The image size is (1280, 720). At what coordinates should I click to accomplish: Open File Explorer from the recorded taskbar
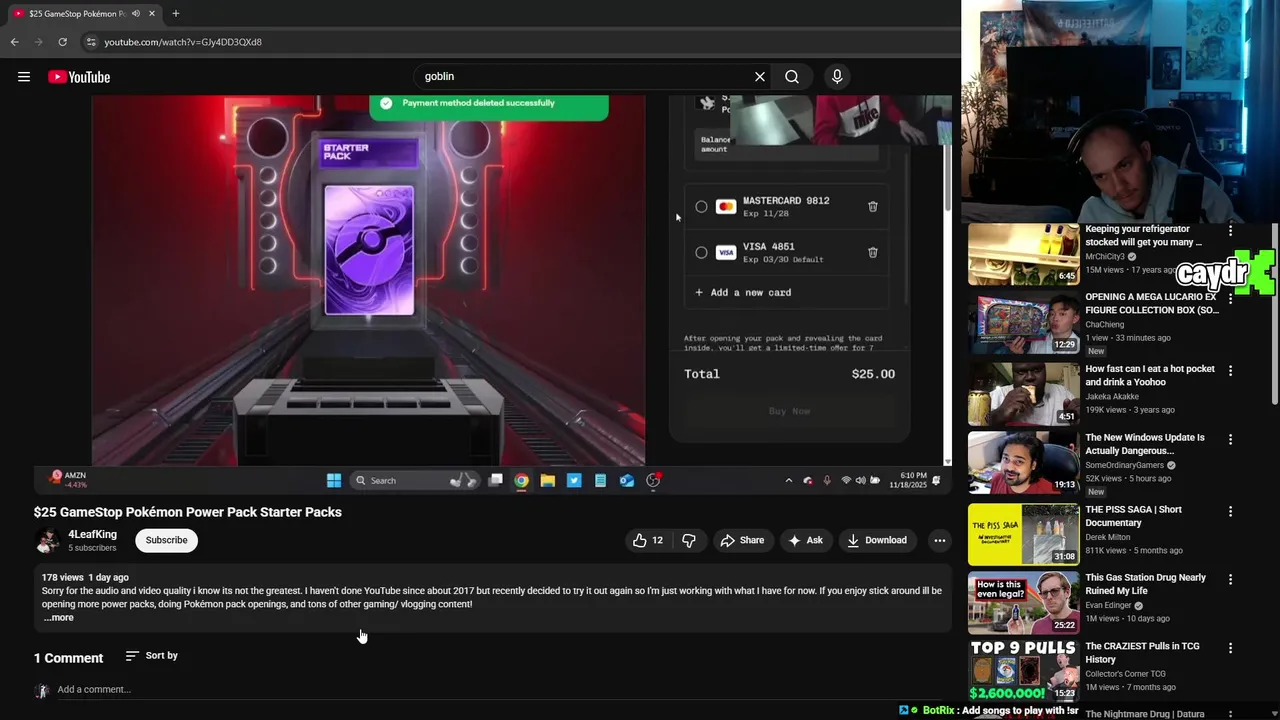pyautogui.click(x=548, y=481)
